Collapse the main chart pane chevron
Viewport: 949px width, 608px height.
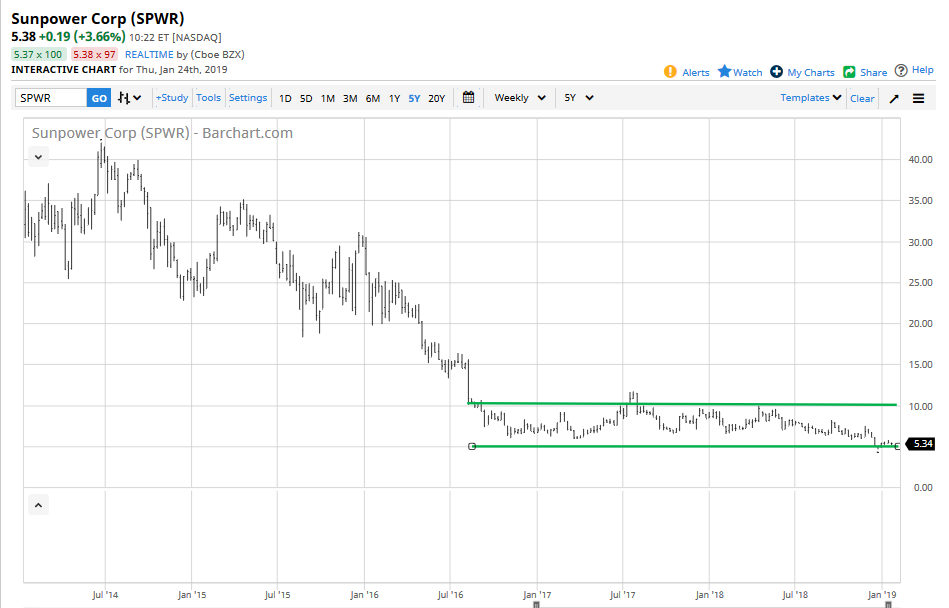click(38, 157)
